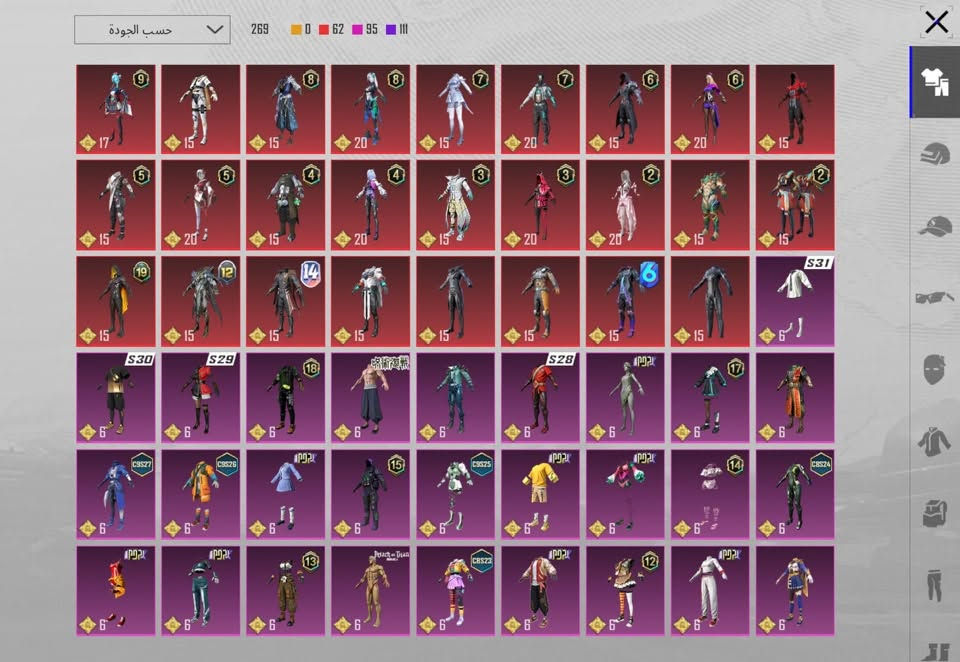Viewport: 960px width, 662px height.
Task: Select badge 7 outfit with level 20
Action: (540, 109)
